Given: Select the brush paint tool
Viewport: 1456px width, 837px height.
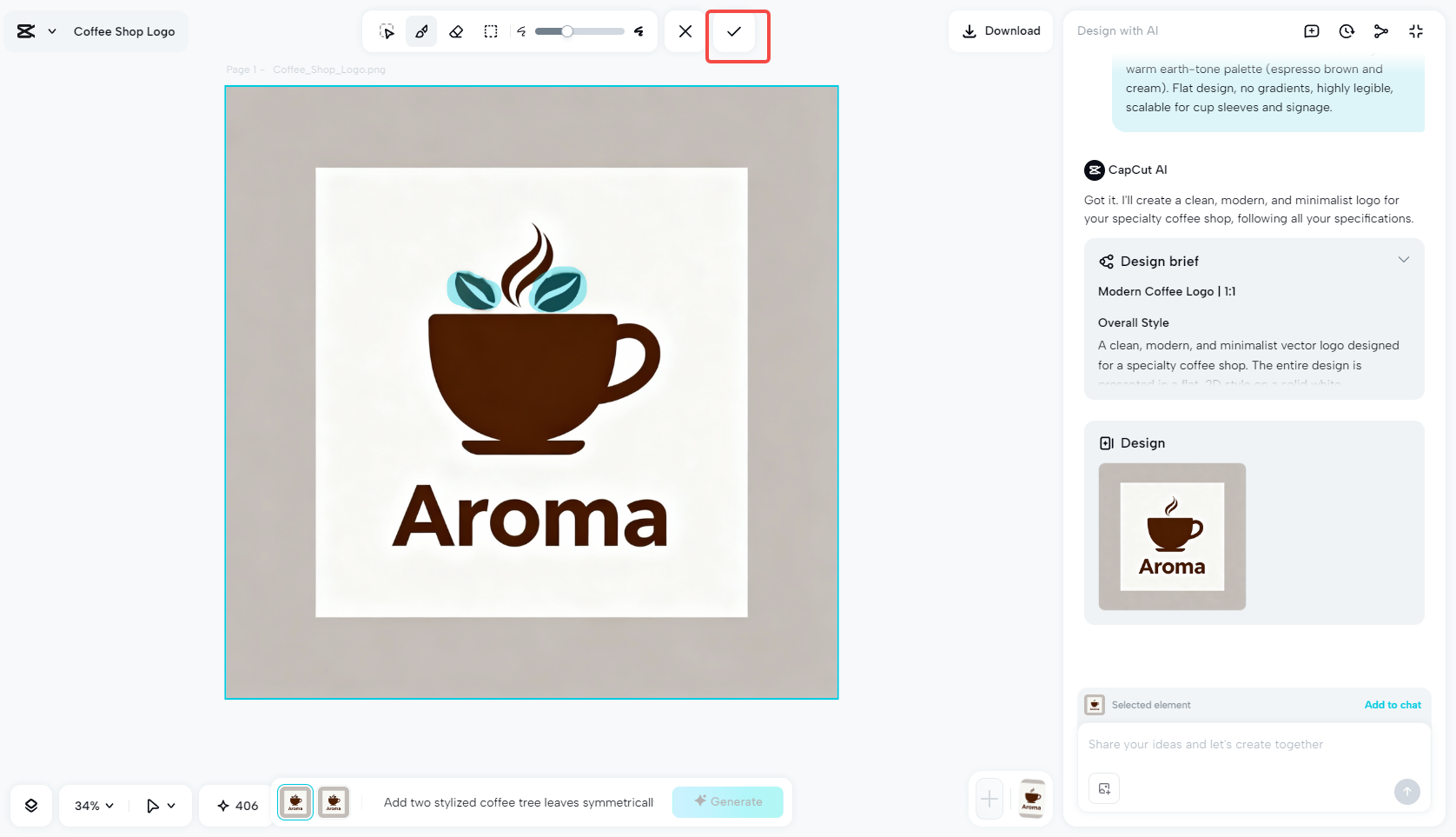Looking at the screenshot, I should tap(421, 31).
